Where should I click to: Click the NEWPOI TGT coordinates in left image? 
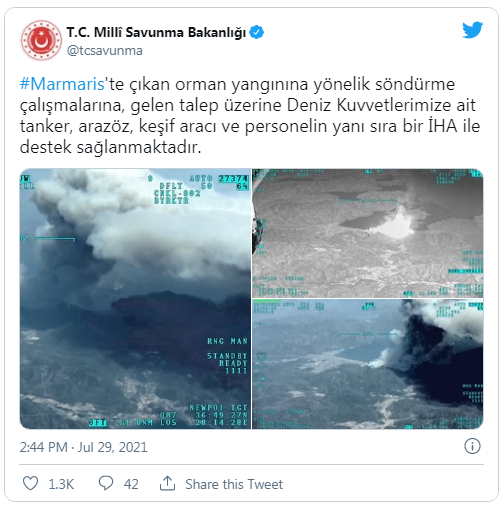coord(218,415)
